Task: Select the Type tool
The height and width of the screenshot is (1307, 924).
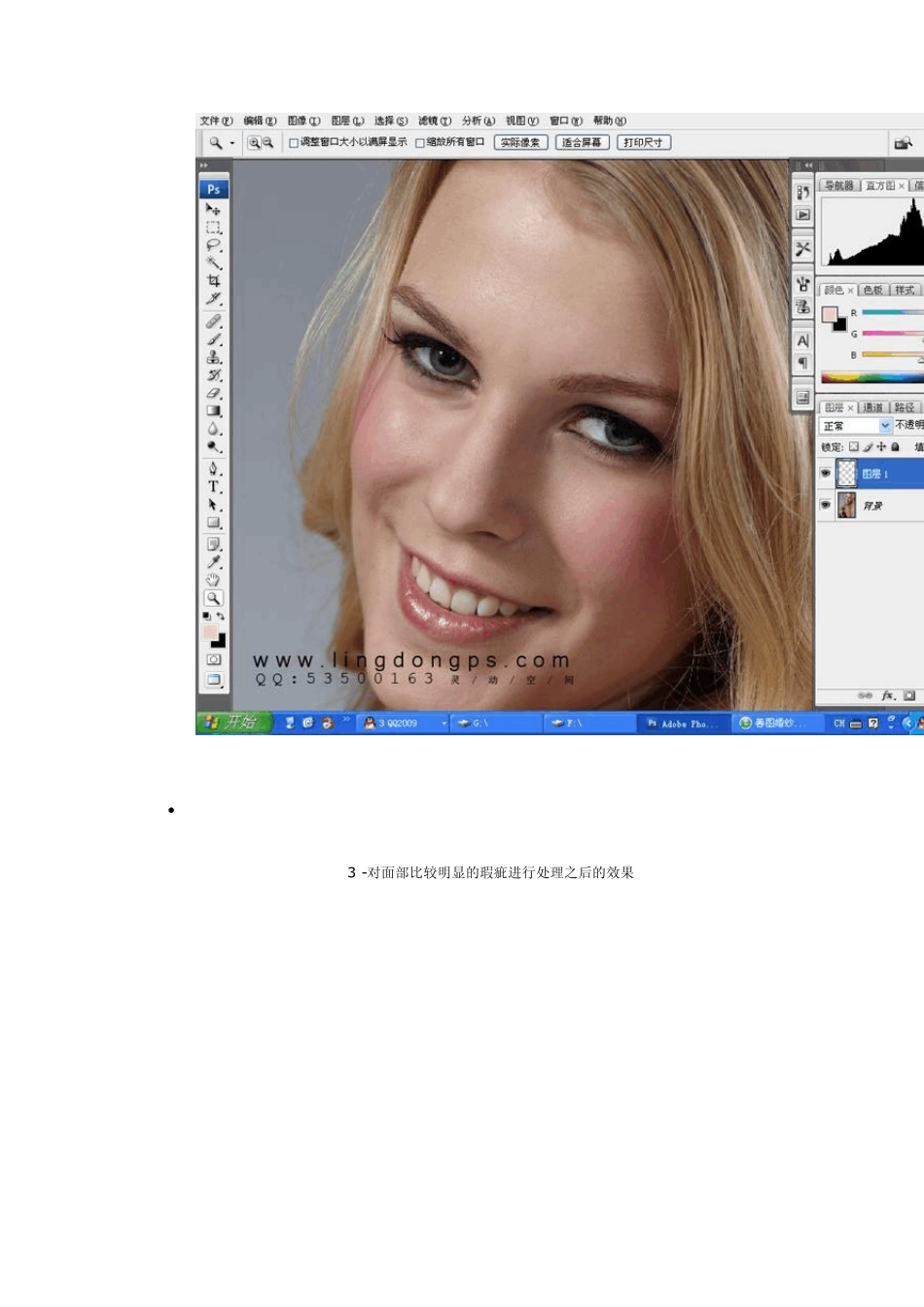Action: (x=213, y=486)
